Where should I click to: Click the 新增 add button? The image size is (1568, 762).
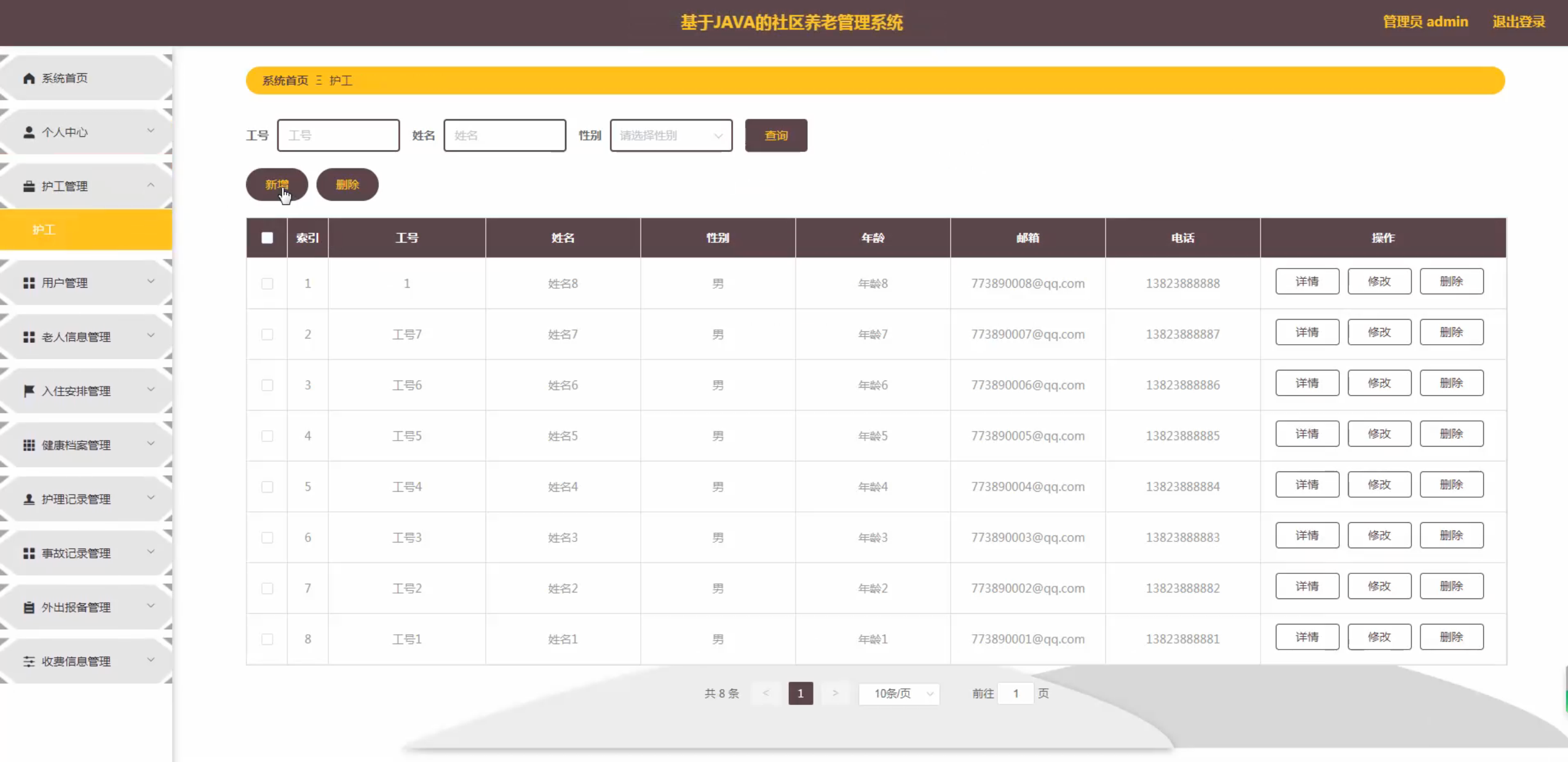[x=277, y=184]
